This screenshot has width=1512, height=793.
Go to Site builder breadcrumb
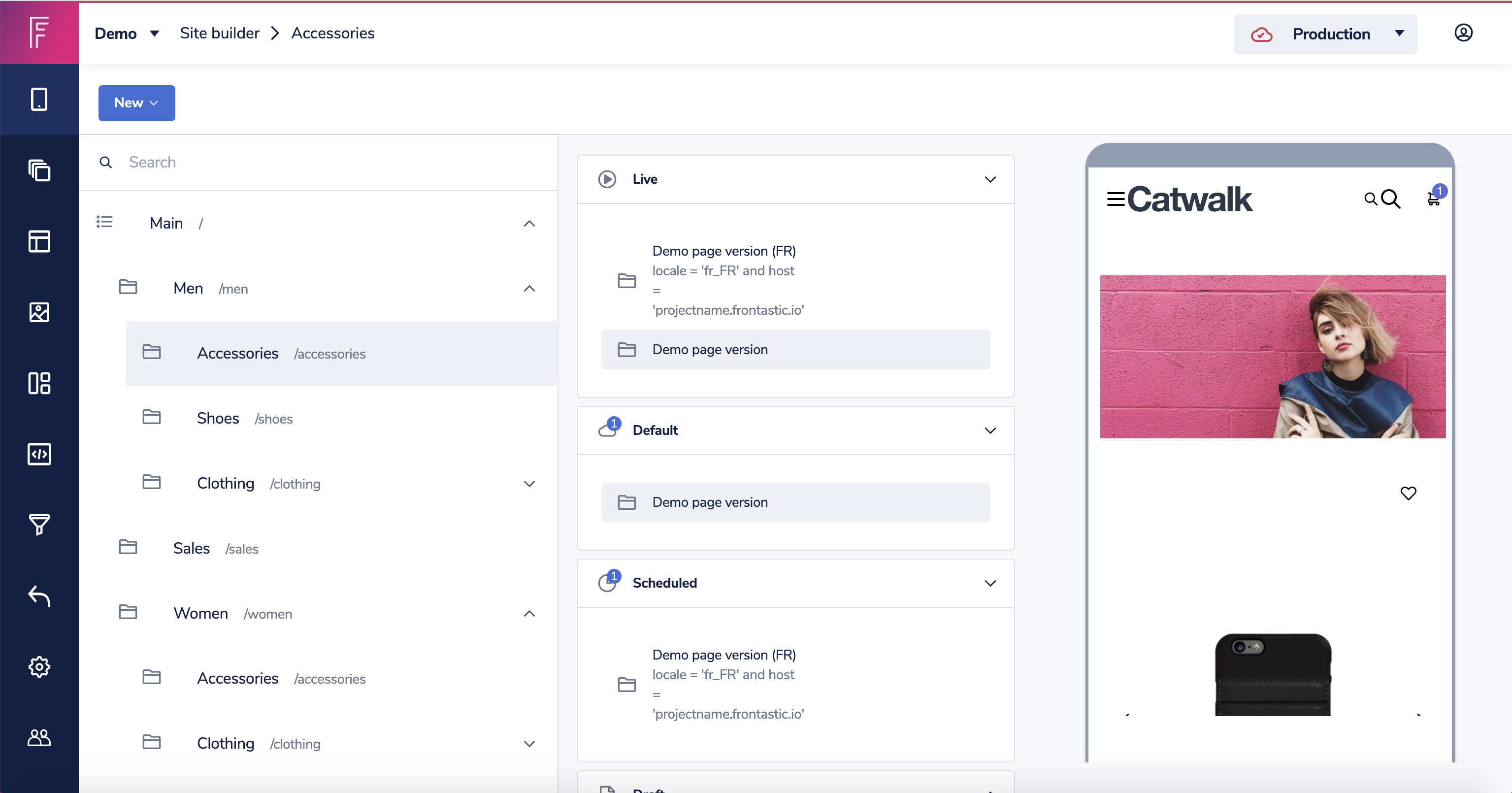[x=220, y=33]
